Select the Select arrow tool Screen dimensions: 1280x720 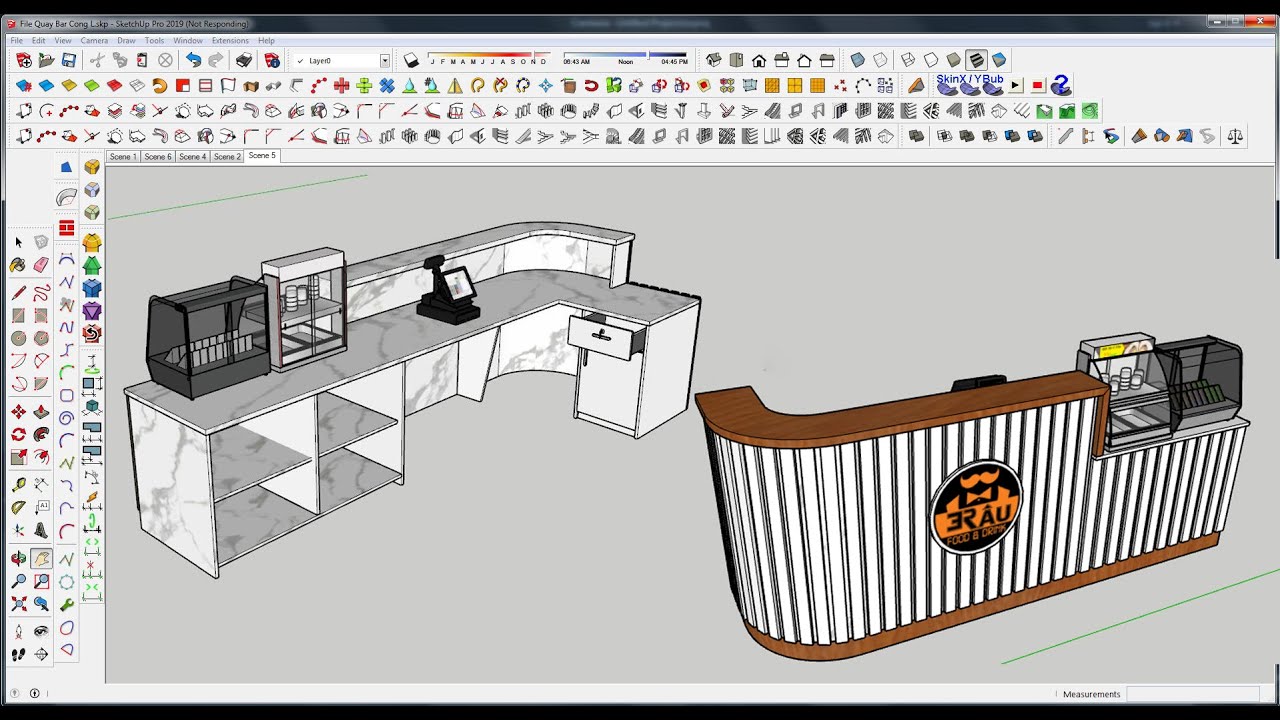point(18,242)
